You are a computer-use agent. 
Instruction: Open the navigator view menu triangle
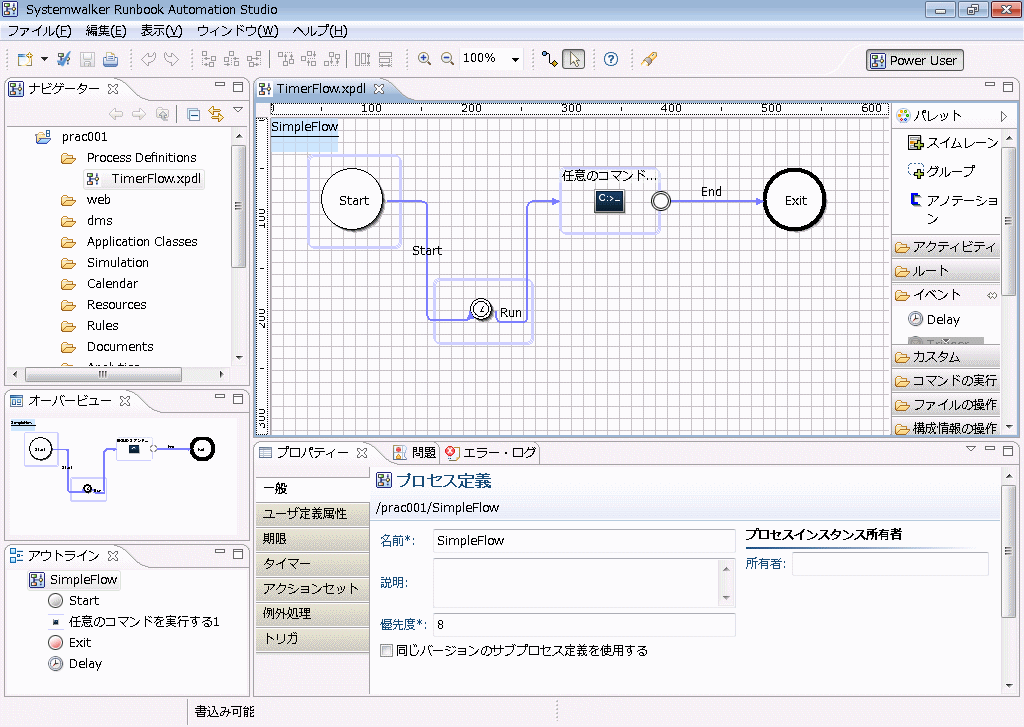tap(238, 110)
